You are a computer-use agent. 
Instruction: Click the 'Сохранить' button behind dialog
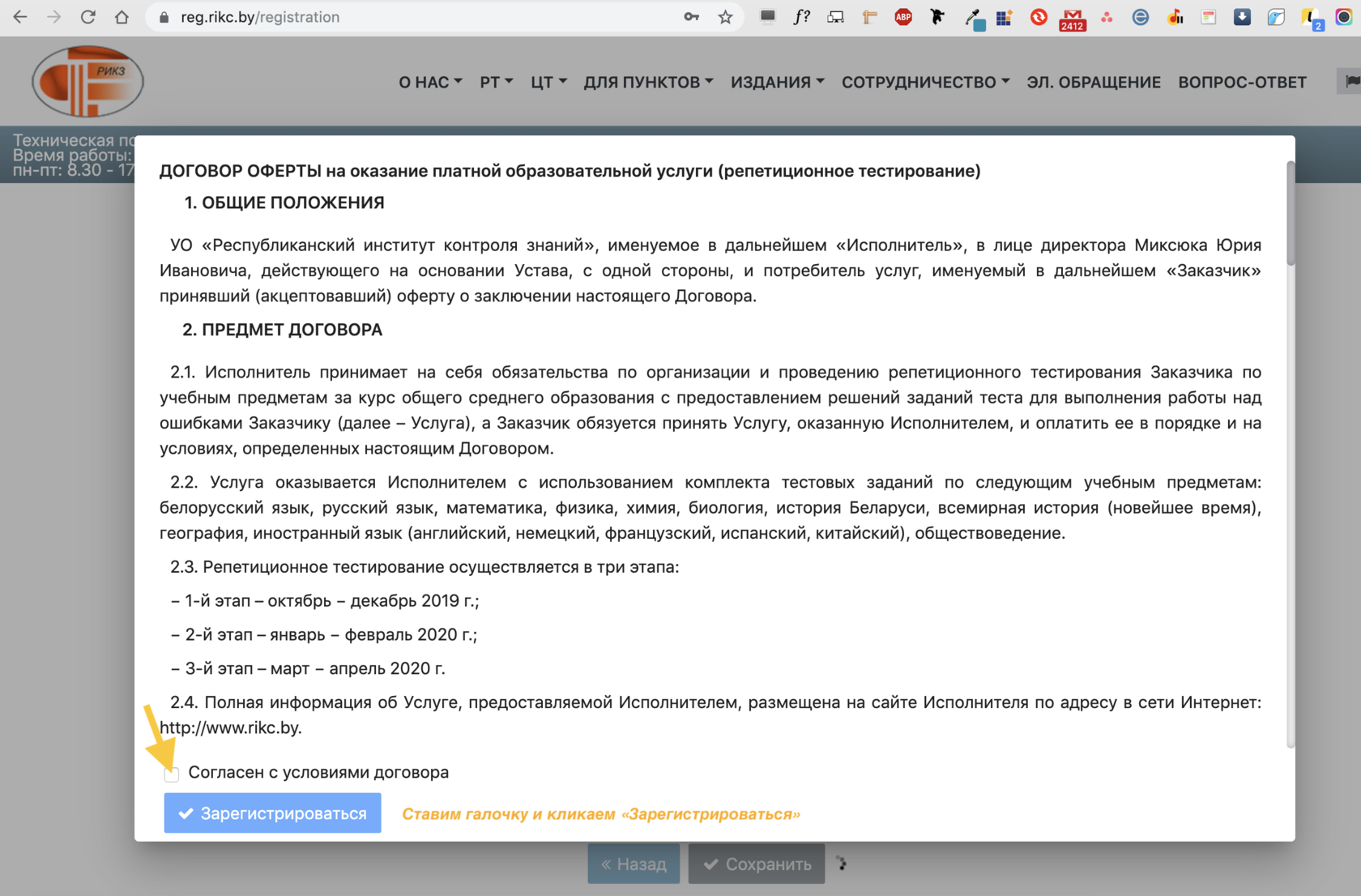coord(757,864)
